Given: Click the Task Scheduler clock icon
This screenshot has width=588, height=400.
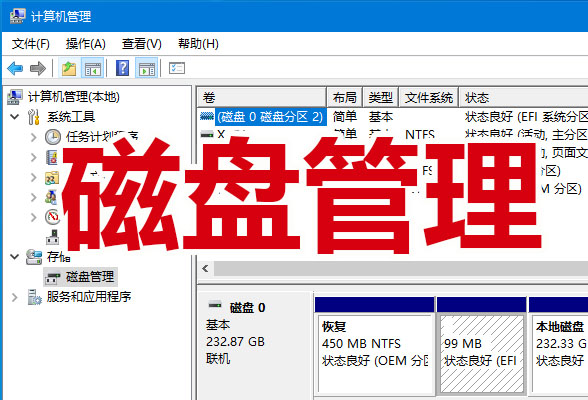Looking at the screenshot, I should pyautogui.click(x=52, y=137).
